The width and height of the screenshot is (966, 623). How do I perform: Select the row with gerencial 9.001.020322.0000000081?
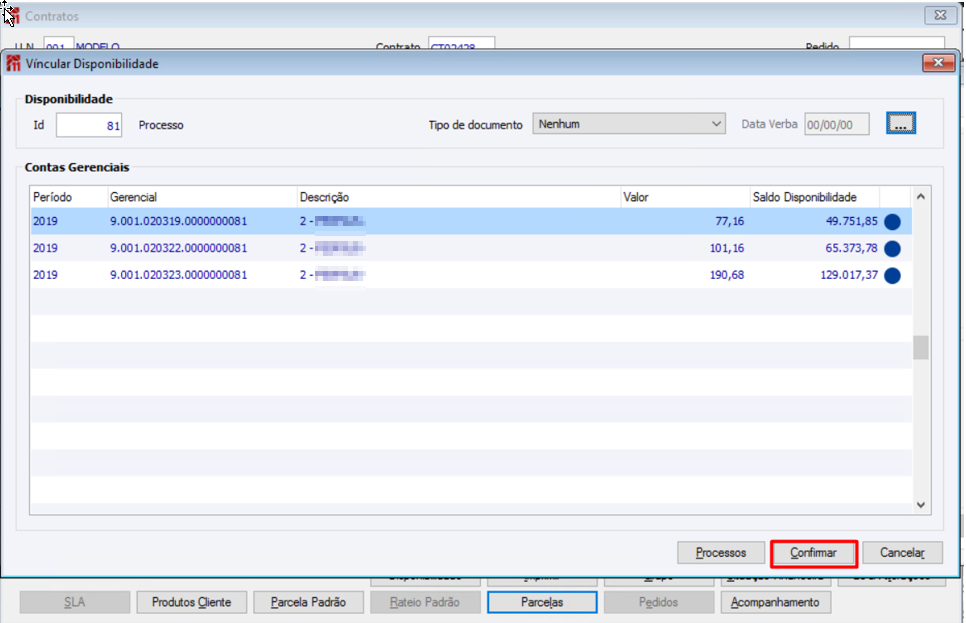click(471, 248)
